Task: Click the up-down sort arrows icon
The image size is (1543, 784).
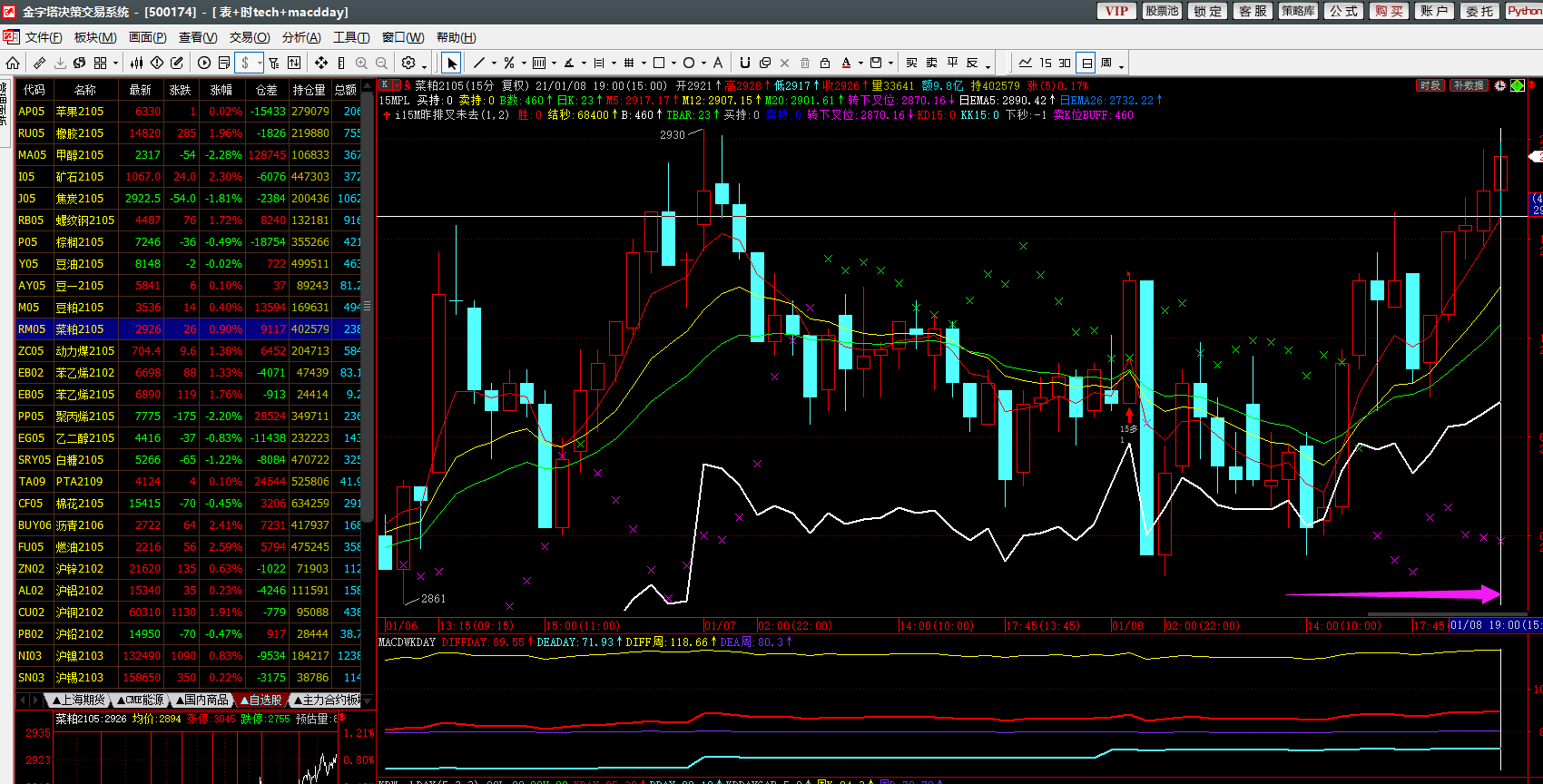Action: [x=294, y=63]
